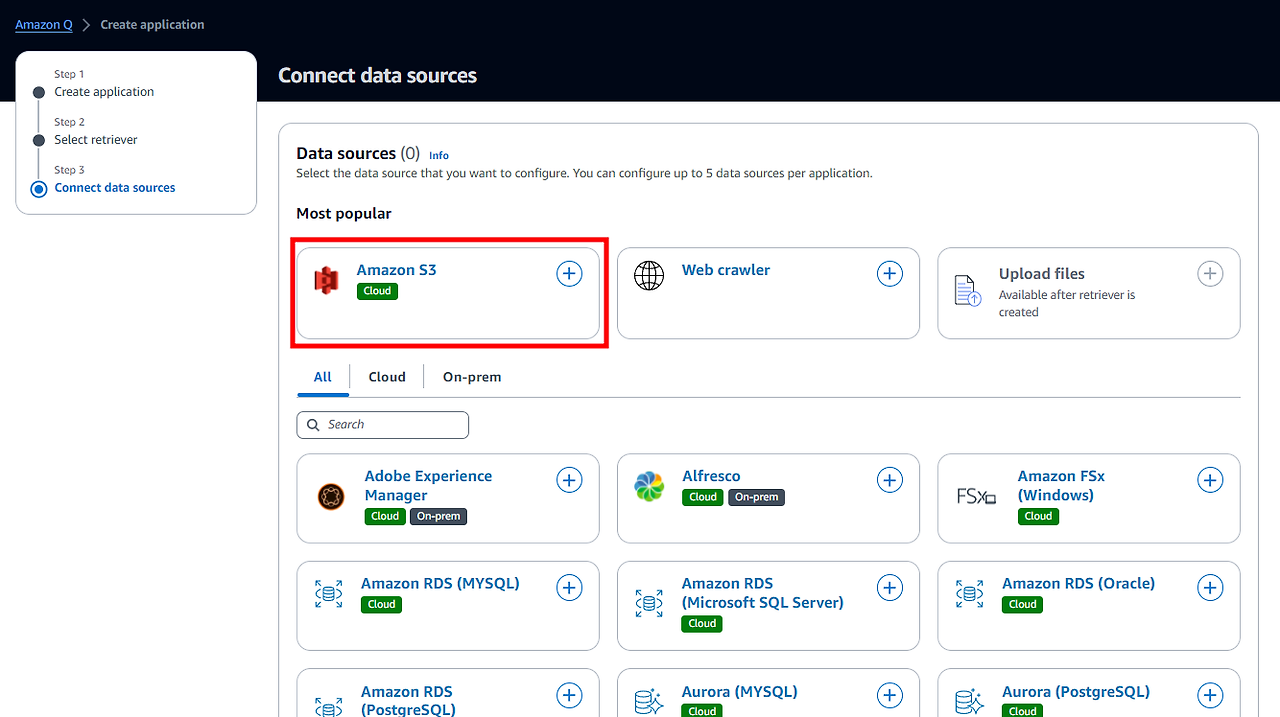Open the Alfresco title link

click(711, 476)
